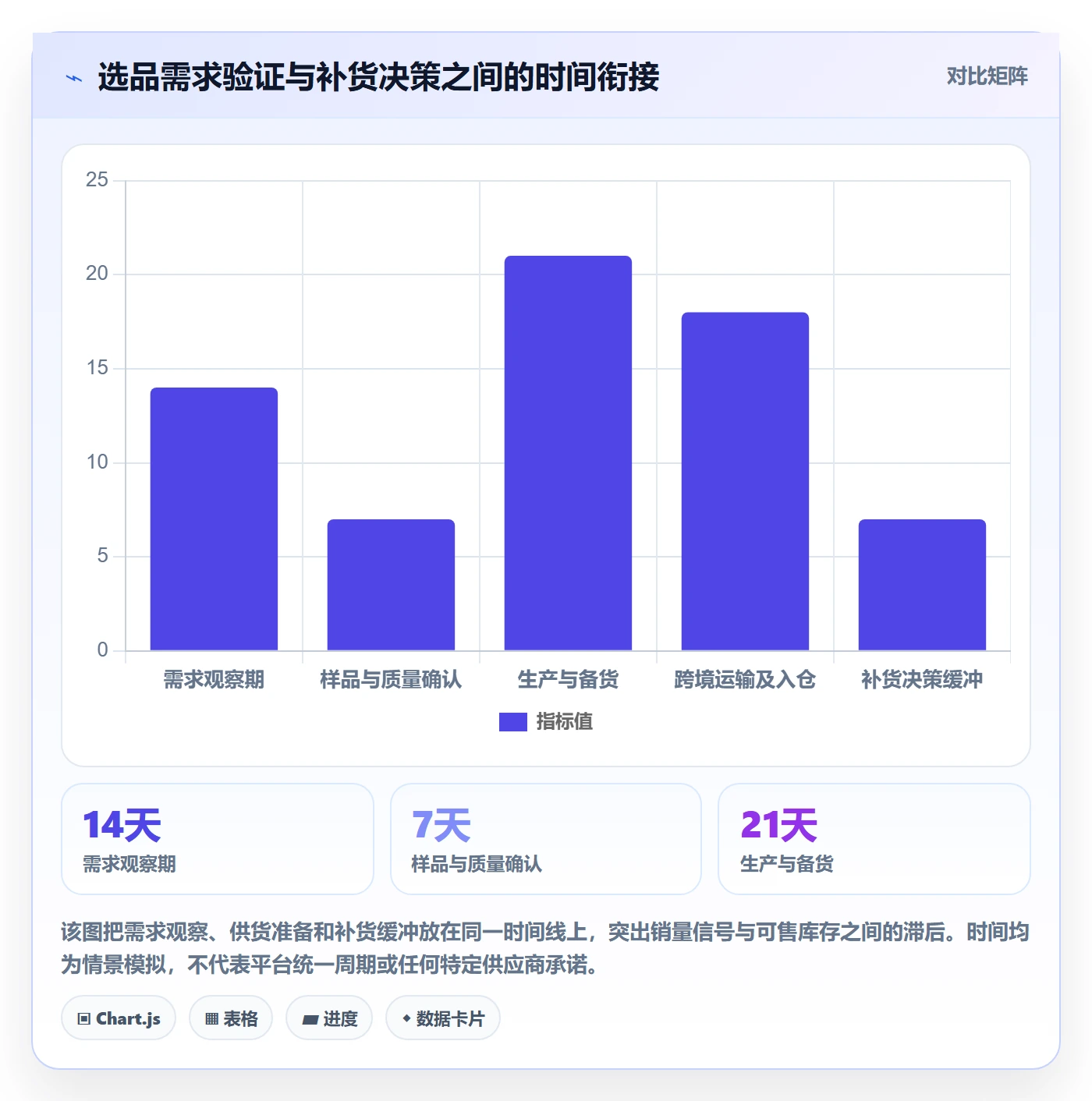The height and width of the screenshot is (1101, 1092).
Task: Click the 进度 progress icon chip
Action: coord(329,1018)
